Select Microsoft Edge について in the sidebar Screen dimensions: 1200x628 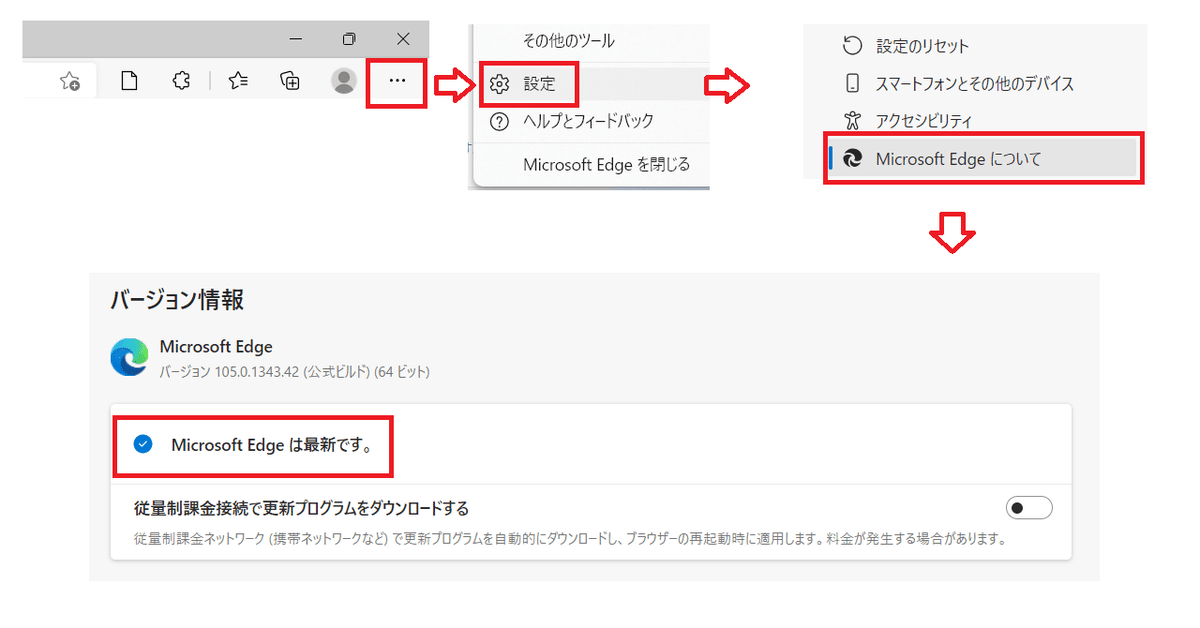click(x=984, y=159)
